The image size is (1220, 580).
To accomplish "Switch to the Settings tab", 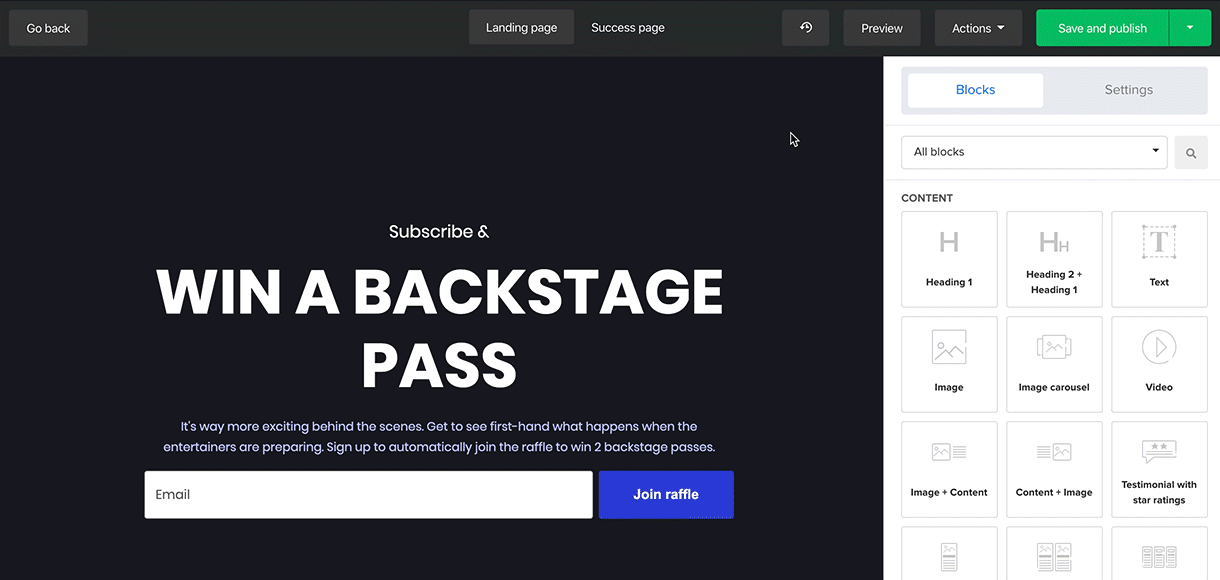I will pos(1128,90).
